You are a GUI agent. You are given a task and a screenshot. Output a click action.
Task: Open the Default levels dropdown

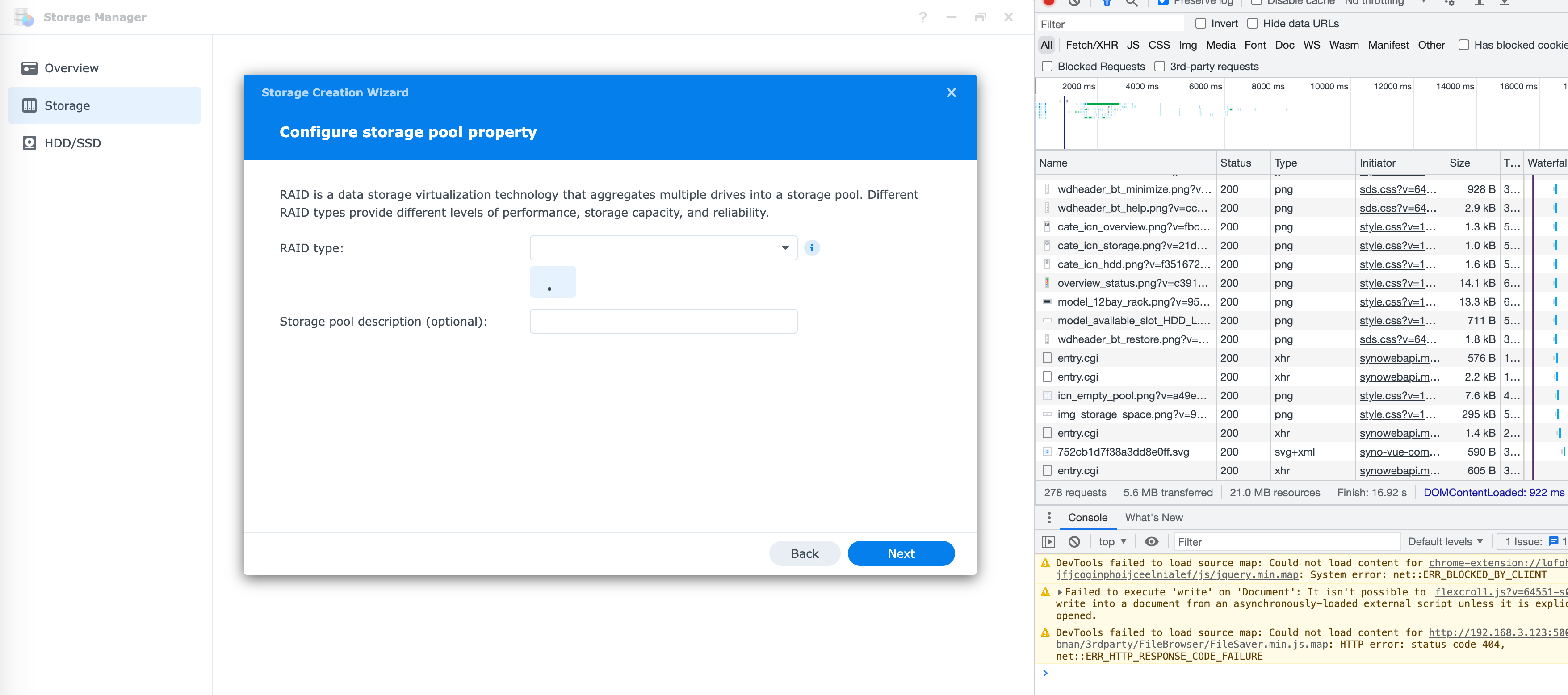pyautogui.click(x=1444, y=542)
